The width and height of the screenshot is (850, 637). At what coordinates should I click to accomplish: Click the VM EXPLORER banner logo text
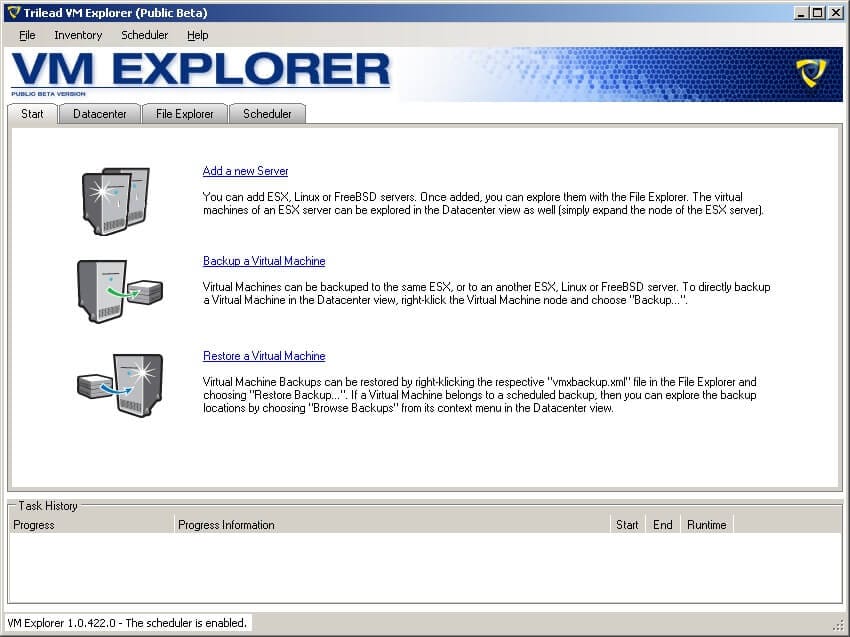tap(201, 69)
